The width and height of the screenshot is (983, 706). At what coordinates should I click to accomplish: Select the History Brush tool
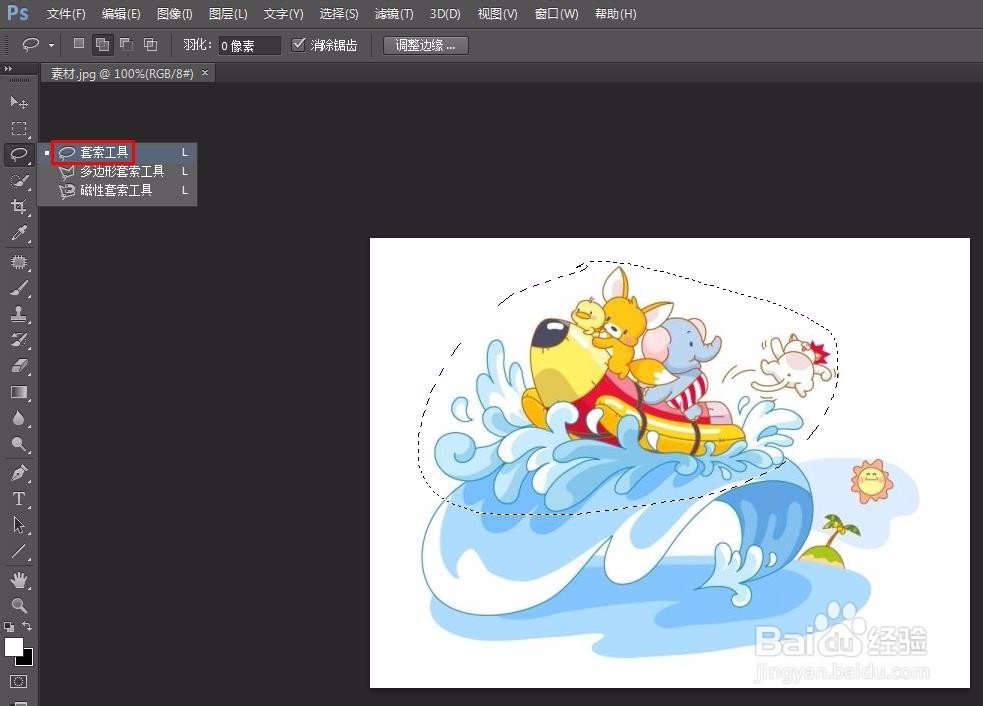19,340
